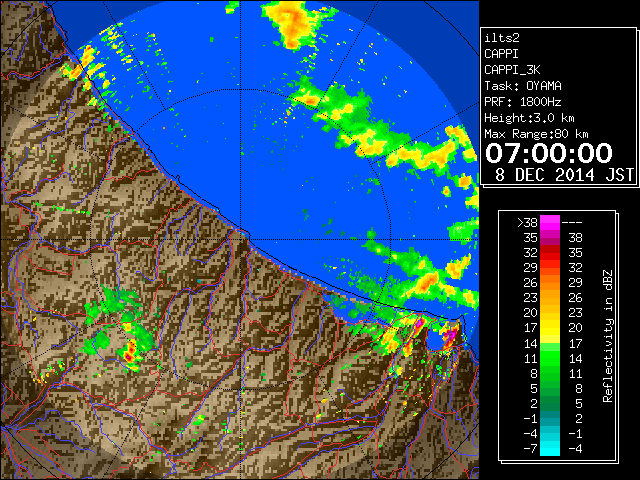Select the orange 26–29 dBZ legend band
640x480 pixels.
click(550, 282)
